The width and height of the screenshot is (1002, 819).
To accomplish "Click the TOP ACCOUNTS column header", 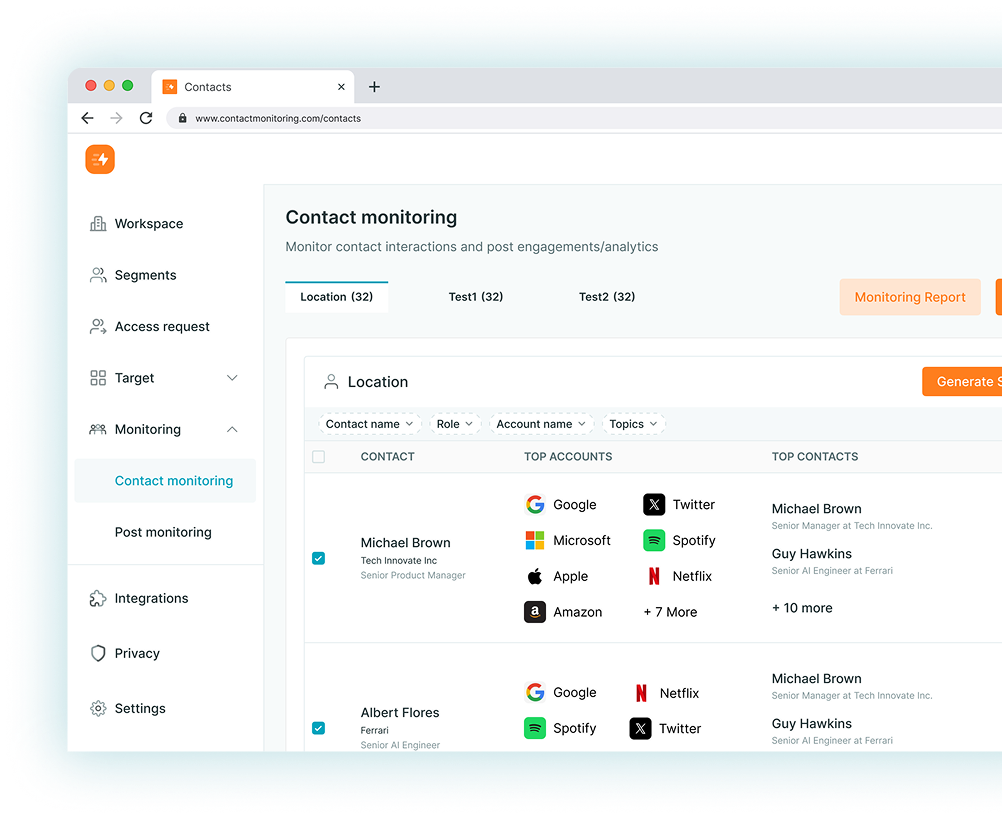I will (568, 457).
